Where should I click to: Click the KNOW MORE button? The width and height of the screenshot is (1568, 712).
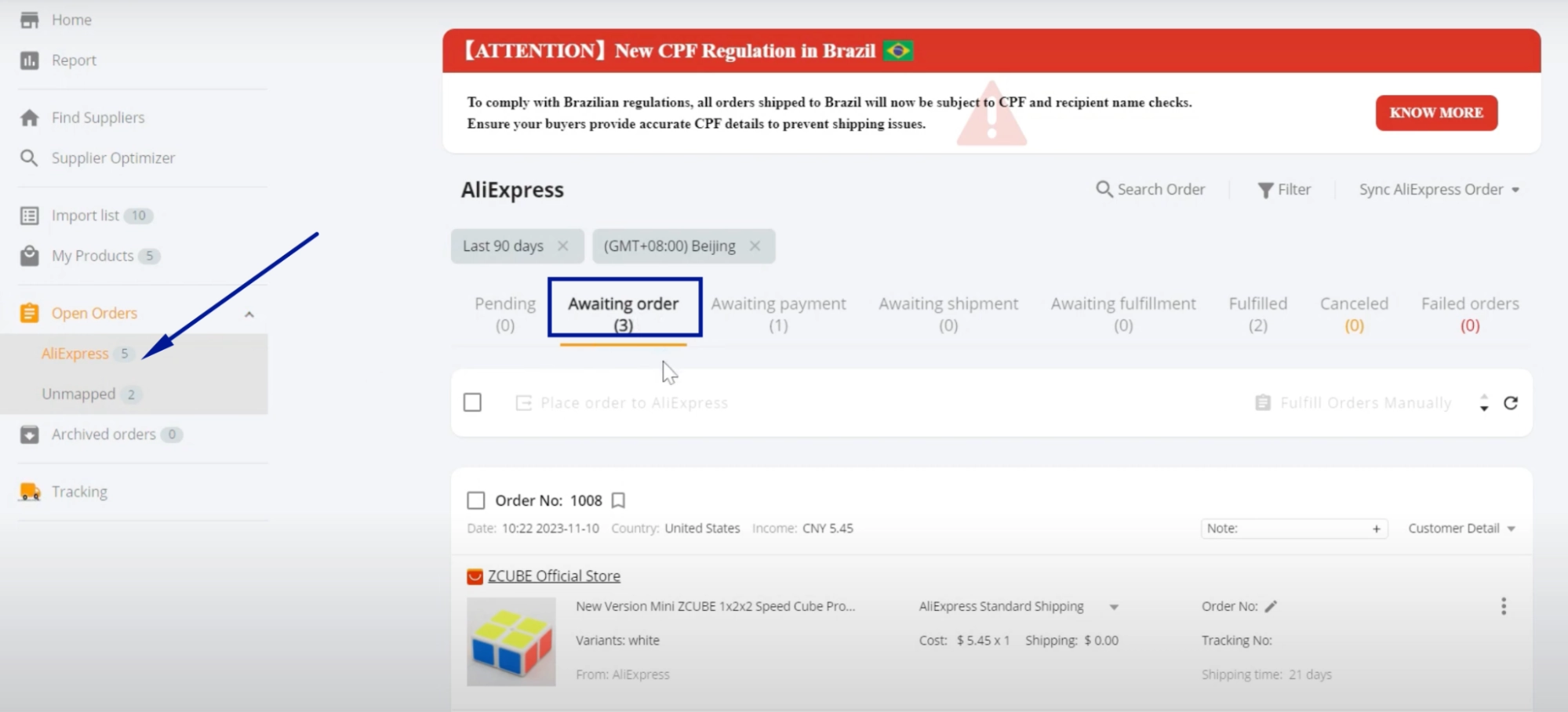(x=1436, y=113)
